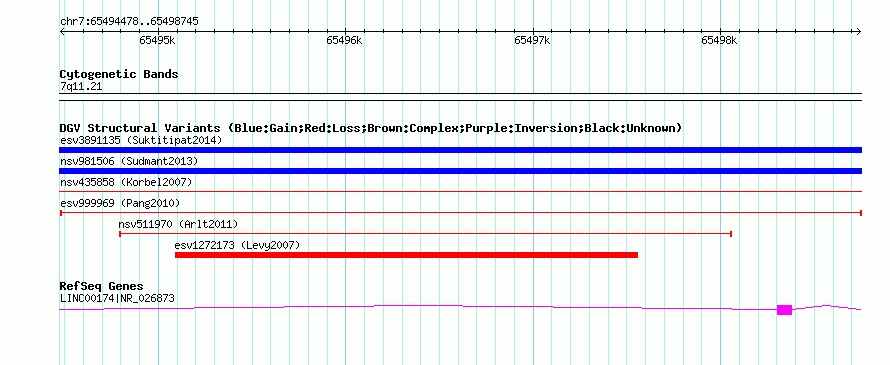Open the nsv435858 (Korbel2007) label
Viewport: 890px width, 365px height.
tap(126, 182)
